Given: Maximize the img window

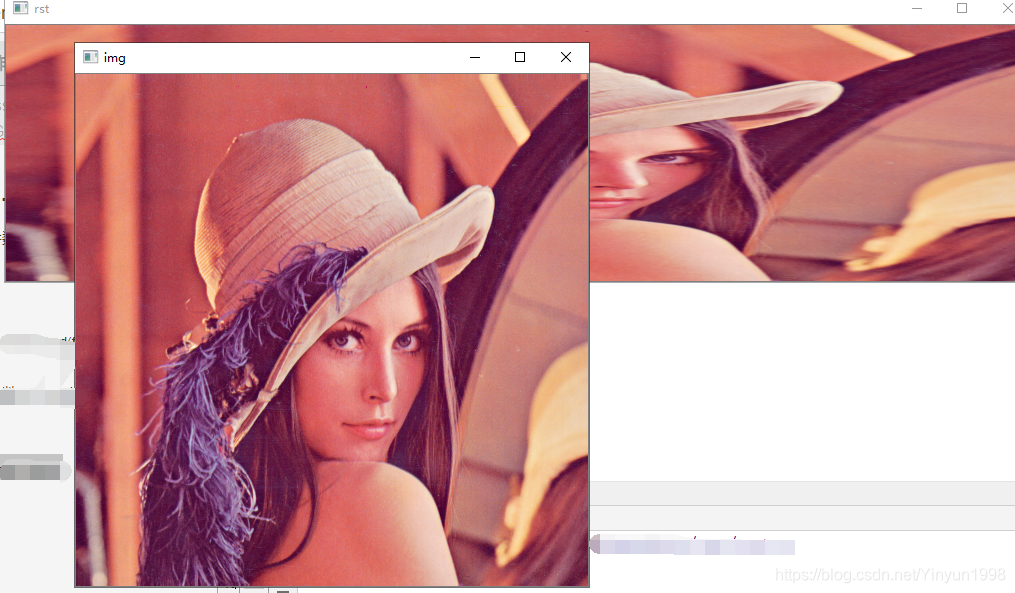Looking at the screenshot, I should point(520,57).
